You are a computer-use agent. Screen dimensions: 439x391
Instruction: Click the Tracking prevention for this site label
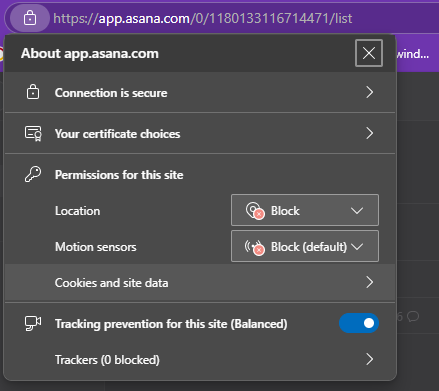[x=171, y=324]
